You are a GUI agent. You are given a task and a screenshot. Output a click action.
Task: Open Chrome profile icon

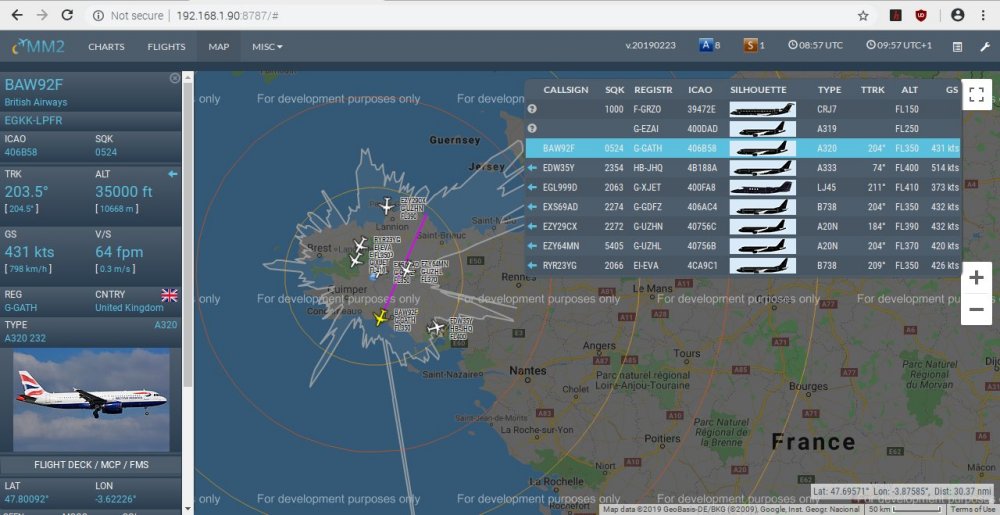click(x=957, y=15)
